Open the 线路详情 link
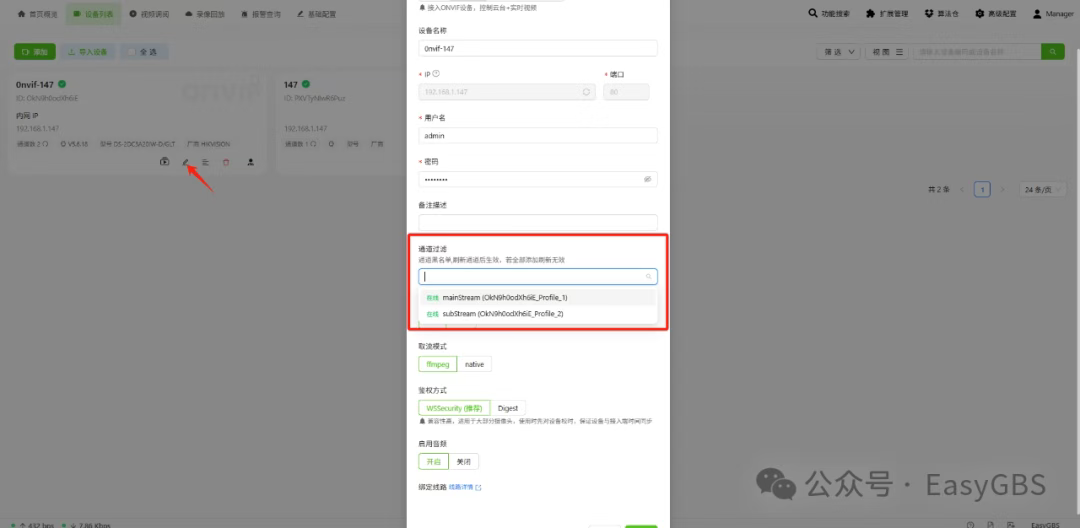Screen dimensions: 1080x528 point(461,487)
